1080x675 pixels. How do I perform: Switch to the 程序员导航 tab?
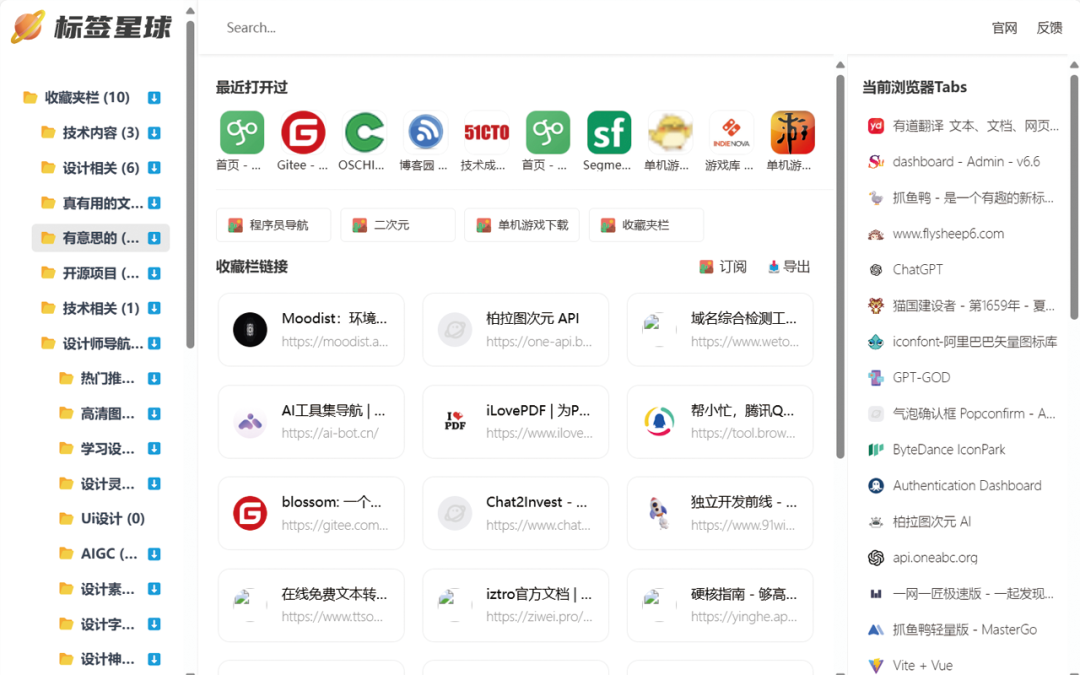tap(273, 224)
